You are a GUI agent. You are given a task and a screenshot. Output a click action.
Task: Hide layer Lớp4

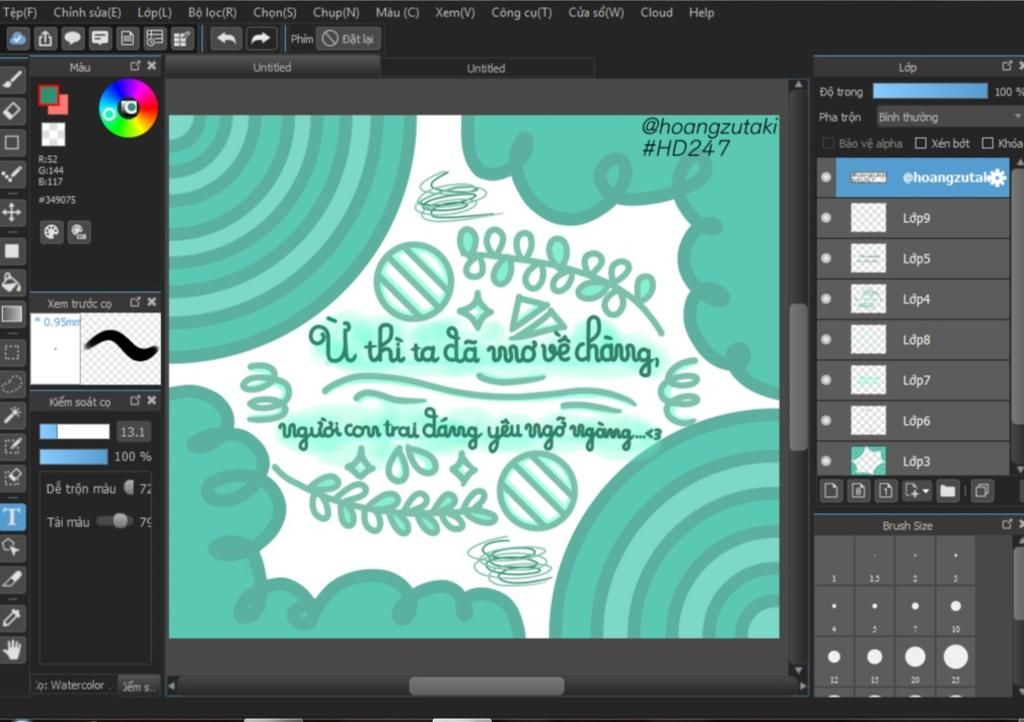pyautogui.click(x=826, y=298)
